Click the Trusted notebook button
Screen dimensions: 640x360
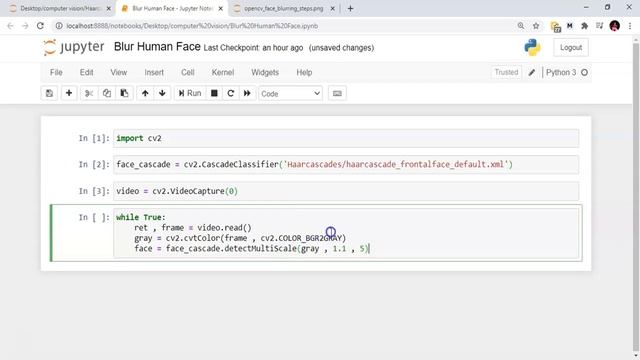click(x=506, y=72)
